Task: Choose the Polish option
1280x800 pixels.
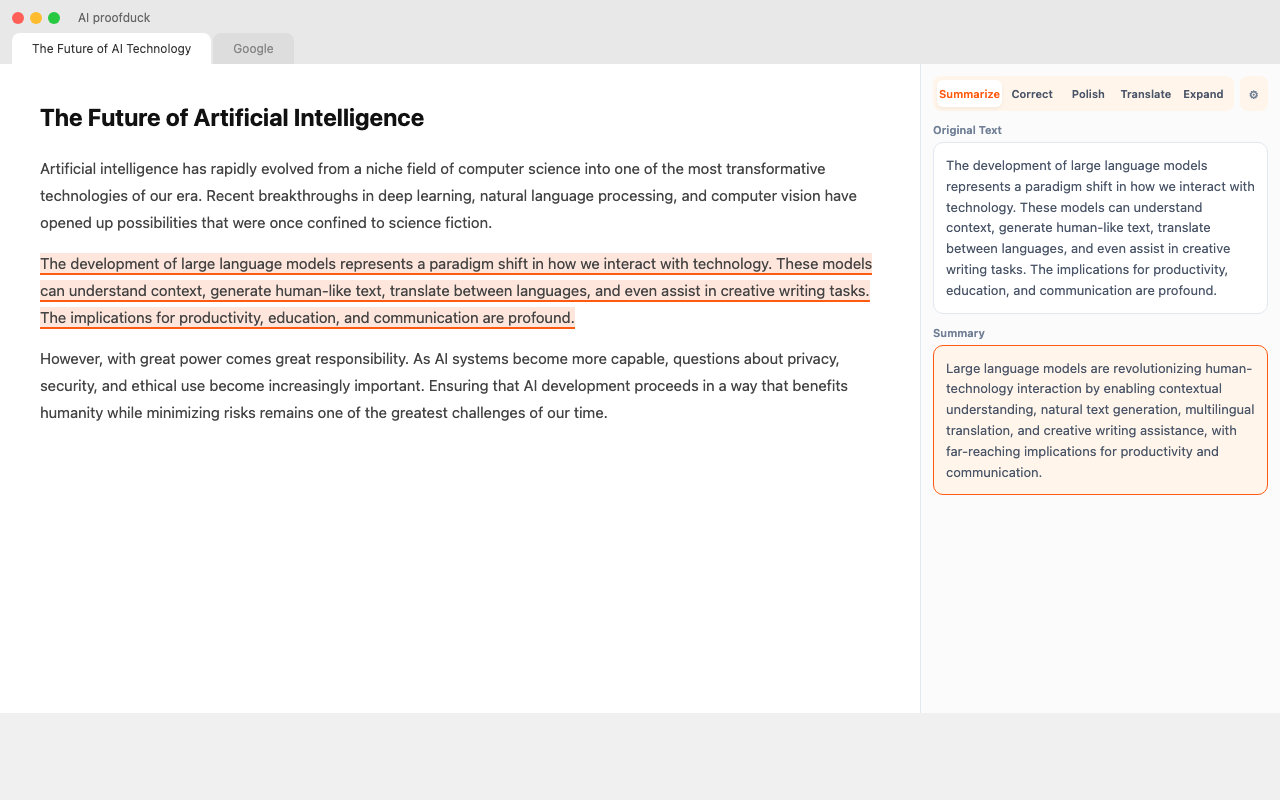Action: (1088, 94)
